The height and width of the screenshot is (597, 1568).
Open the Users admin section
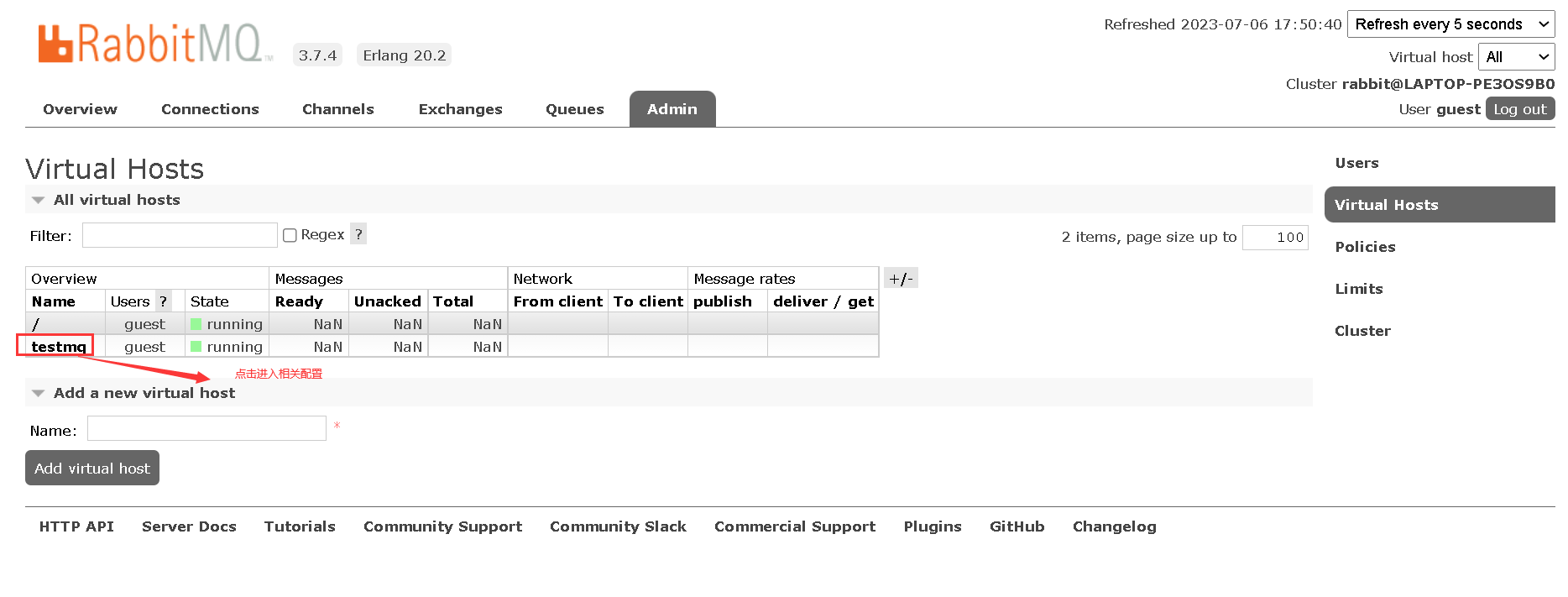click(1356, 163)
